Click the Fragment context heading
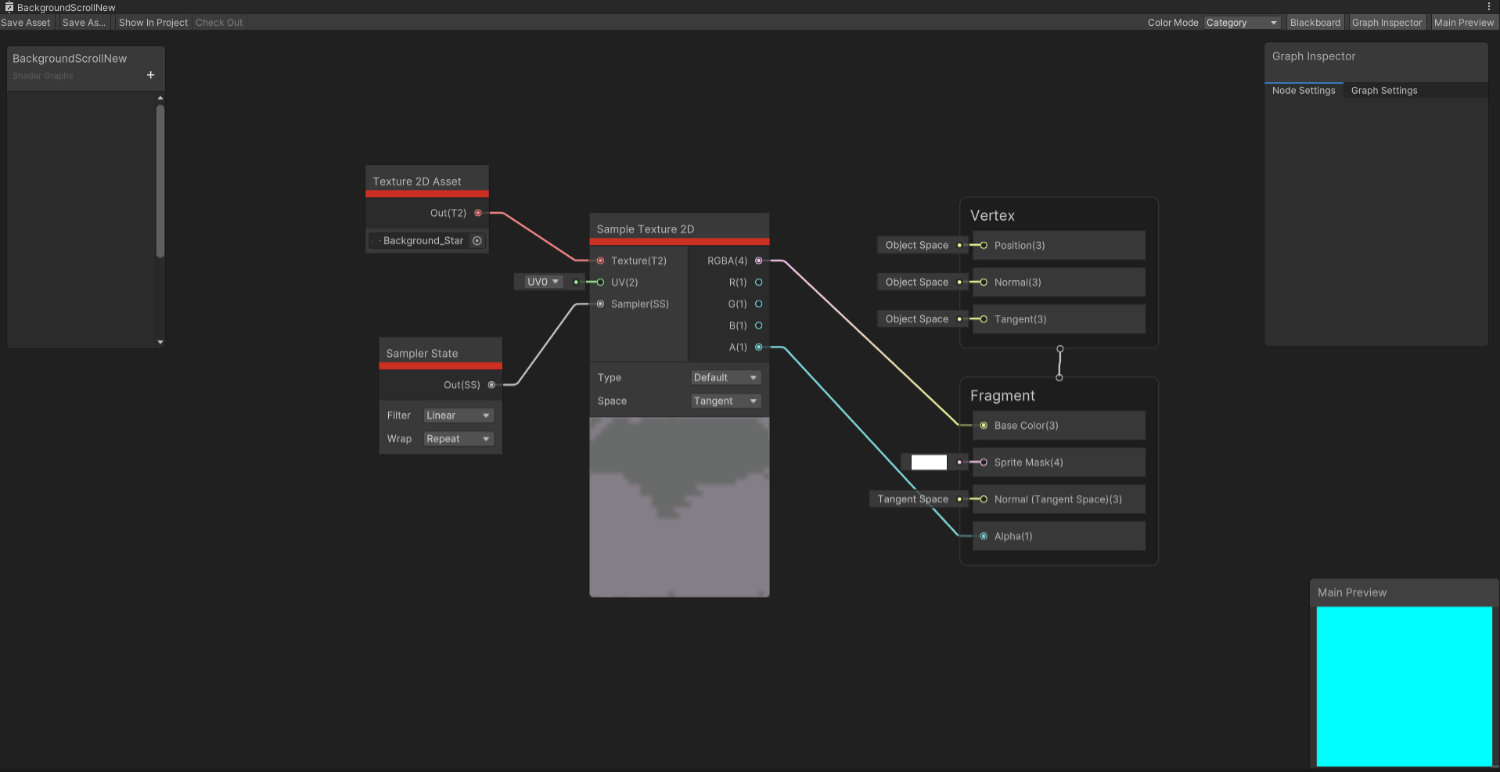 1002,396
